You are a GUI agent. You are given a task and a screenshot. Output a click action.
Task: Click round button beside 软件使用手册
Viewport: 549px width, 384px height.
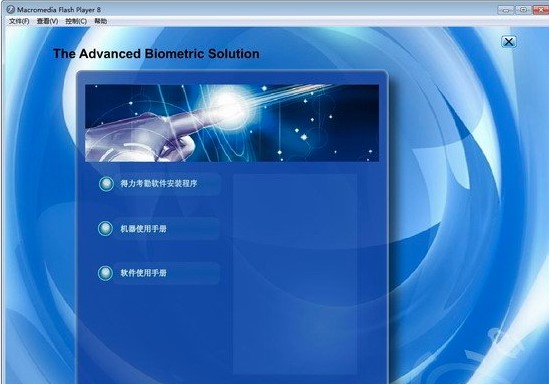(105, 273)
